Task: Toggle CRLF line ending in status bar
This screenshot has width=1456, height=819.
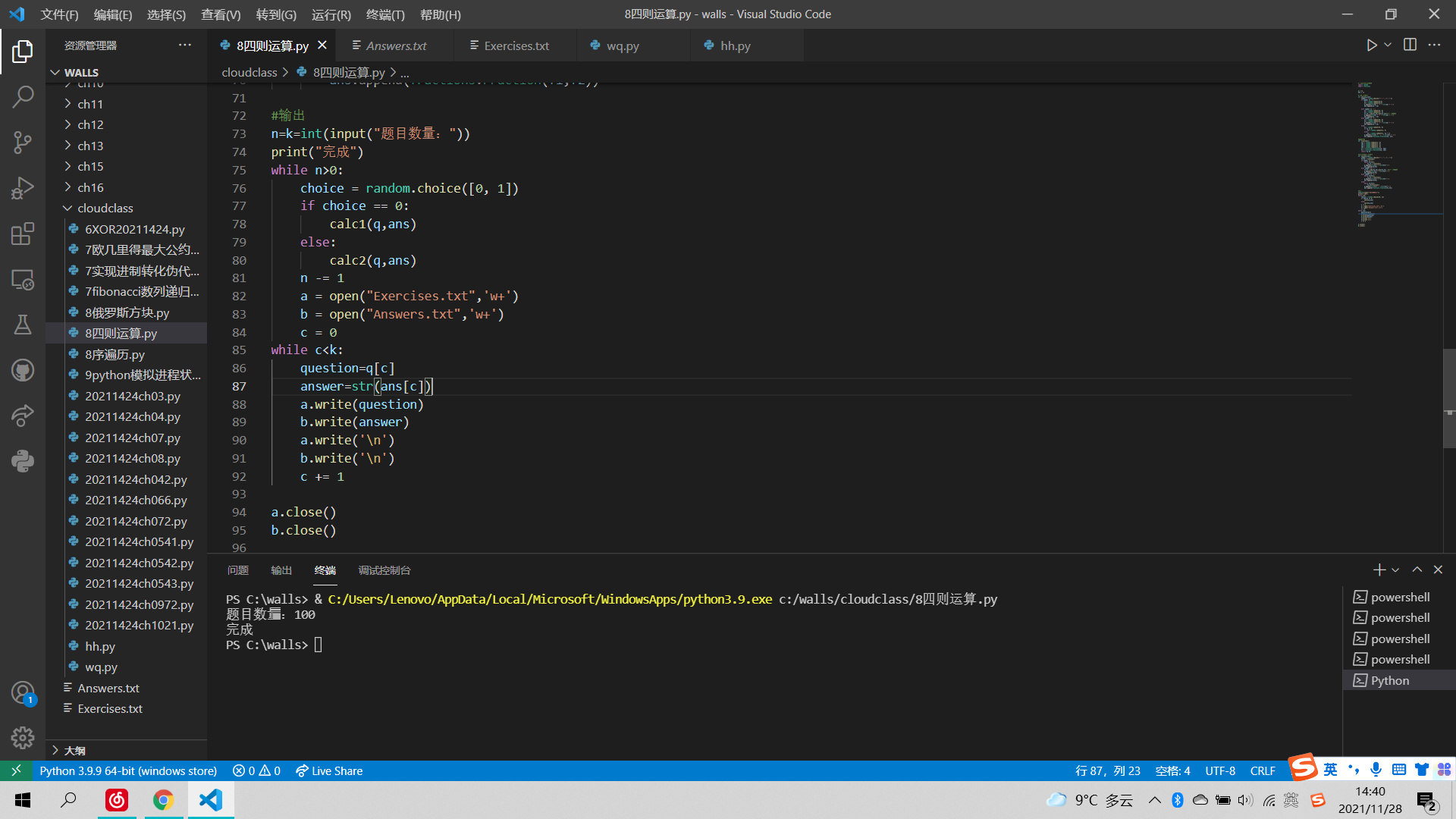Action: pyautogui.click(x=1262, y=770)
